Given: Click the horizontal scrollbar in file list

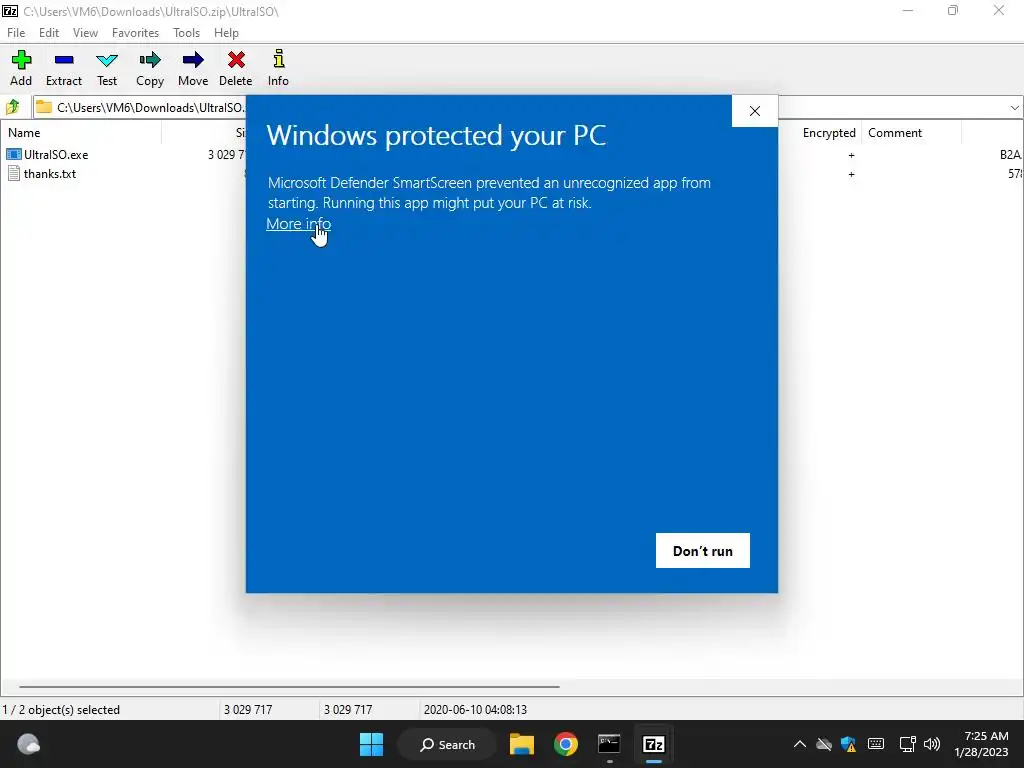Looking at the screenshot, I should tap(289, 686).
